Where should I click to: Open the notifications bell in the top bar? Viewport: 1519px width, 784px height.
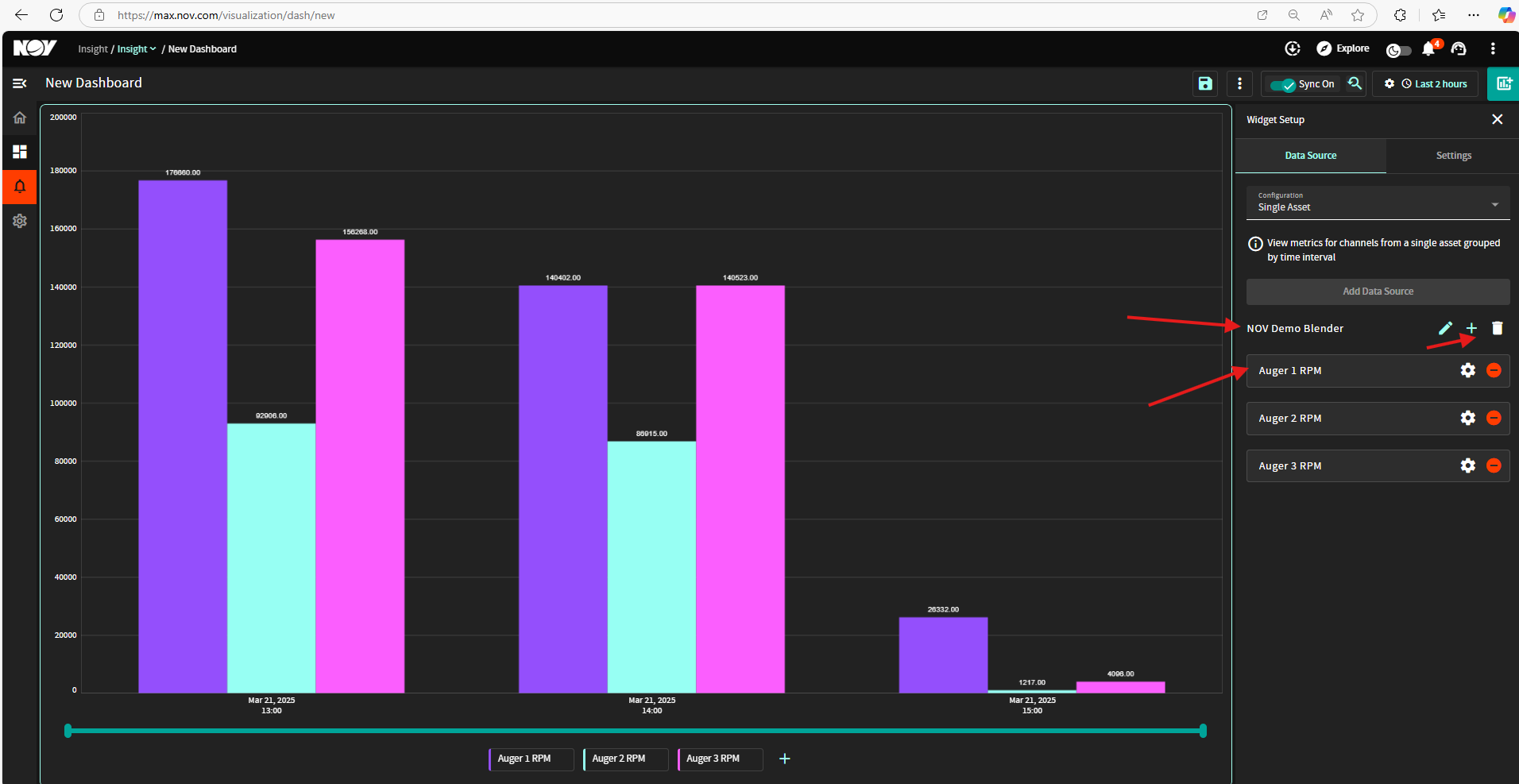1428,49
